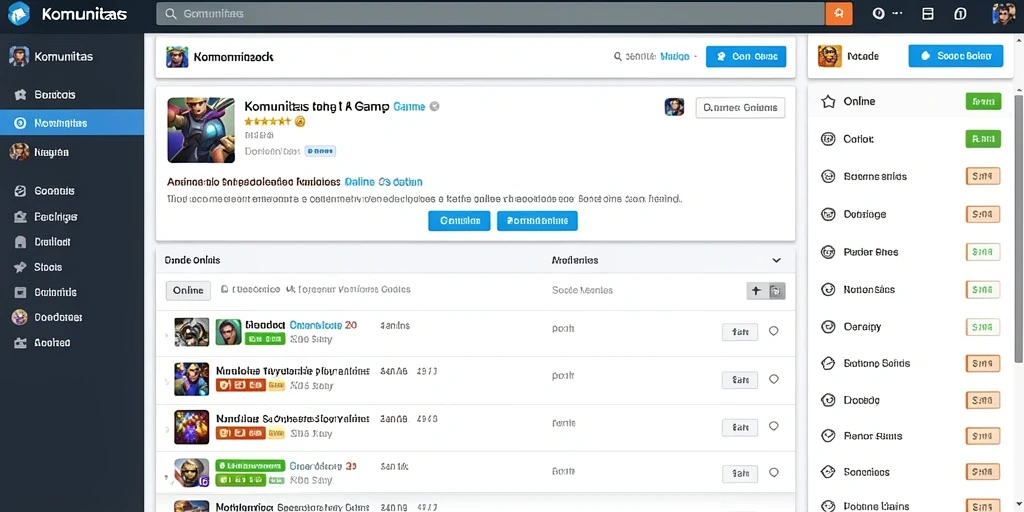Click the right panel's vertical scrollbar
The width and height of the screenshot is (1024, 512).
1018,229
